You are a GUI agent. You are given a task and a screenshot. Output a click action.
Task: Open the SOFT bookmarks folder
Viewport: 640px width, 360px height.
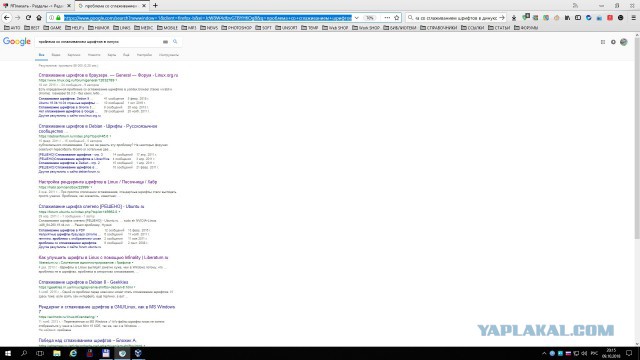pyautogui.click(x=263, y=28)
